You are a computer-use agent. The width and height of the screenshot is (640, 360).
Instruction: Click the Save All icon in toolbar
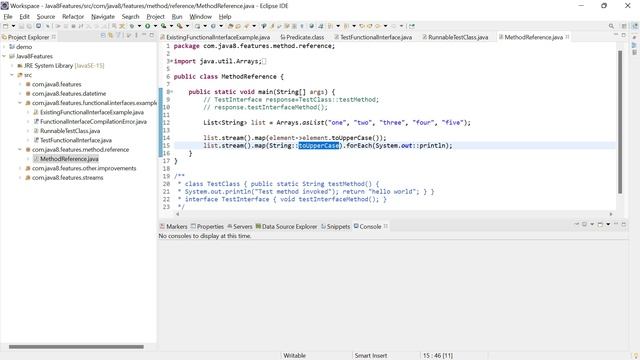[29, 26]
